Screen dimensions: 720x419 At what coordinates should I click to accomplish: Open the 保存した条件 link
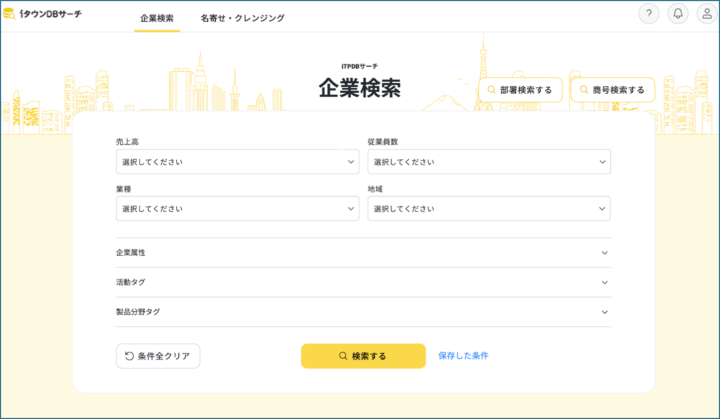(463, 356)
